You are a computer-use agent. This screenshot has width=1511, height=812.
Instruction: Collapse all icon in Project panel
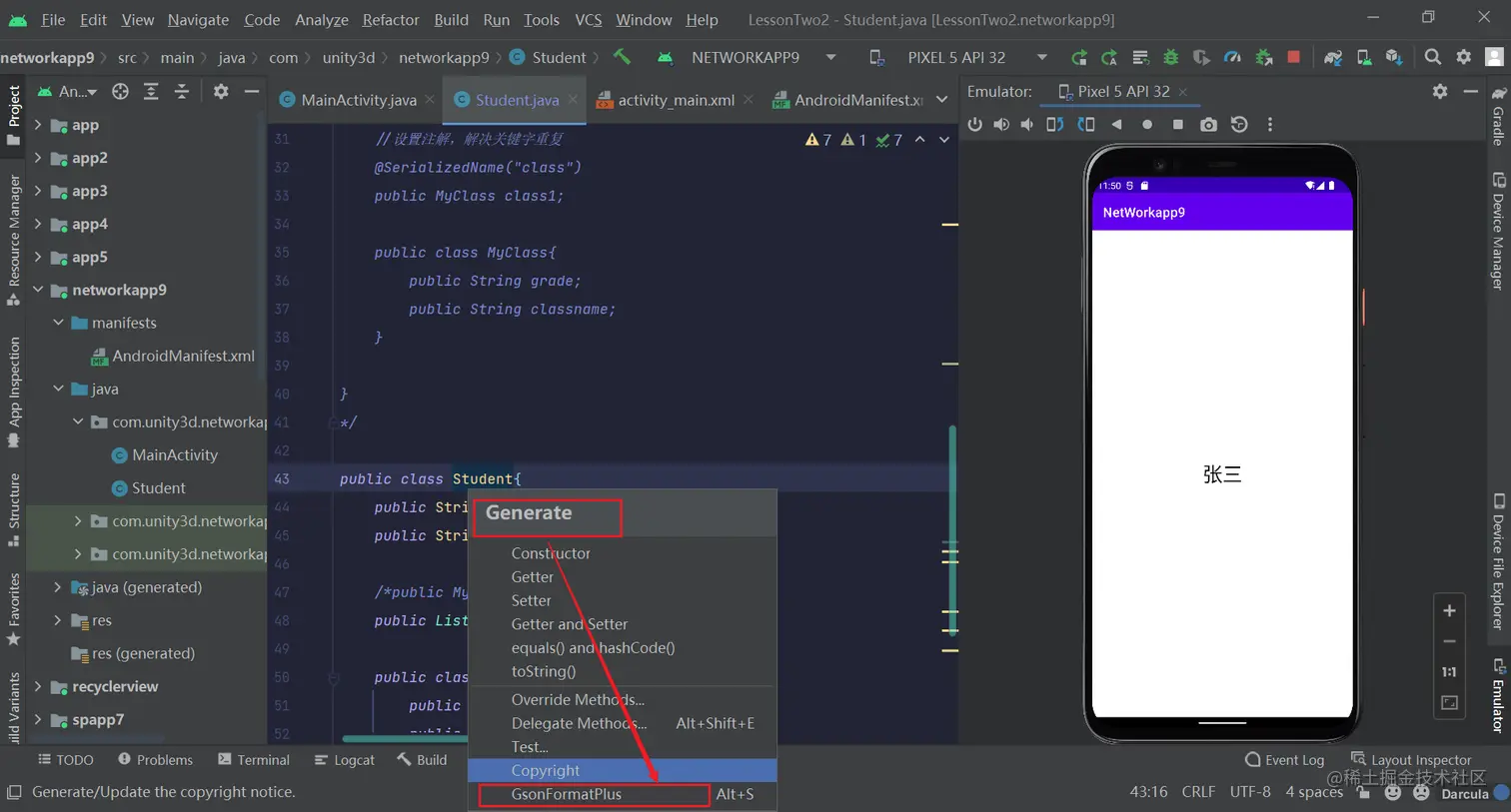pos(182,92)
